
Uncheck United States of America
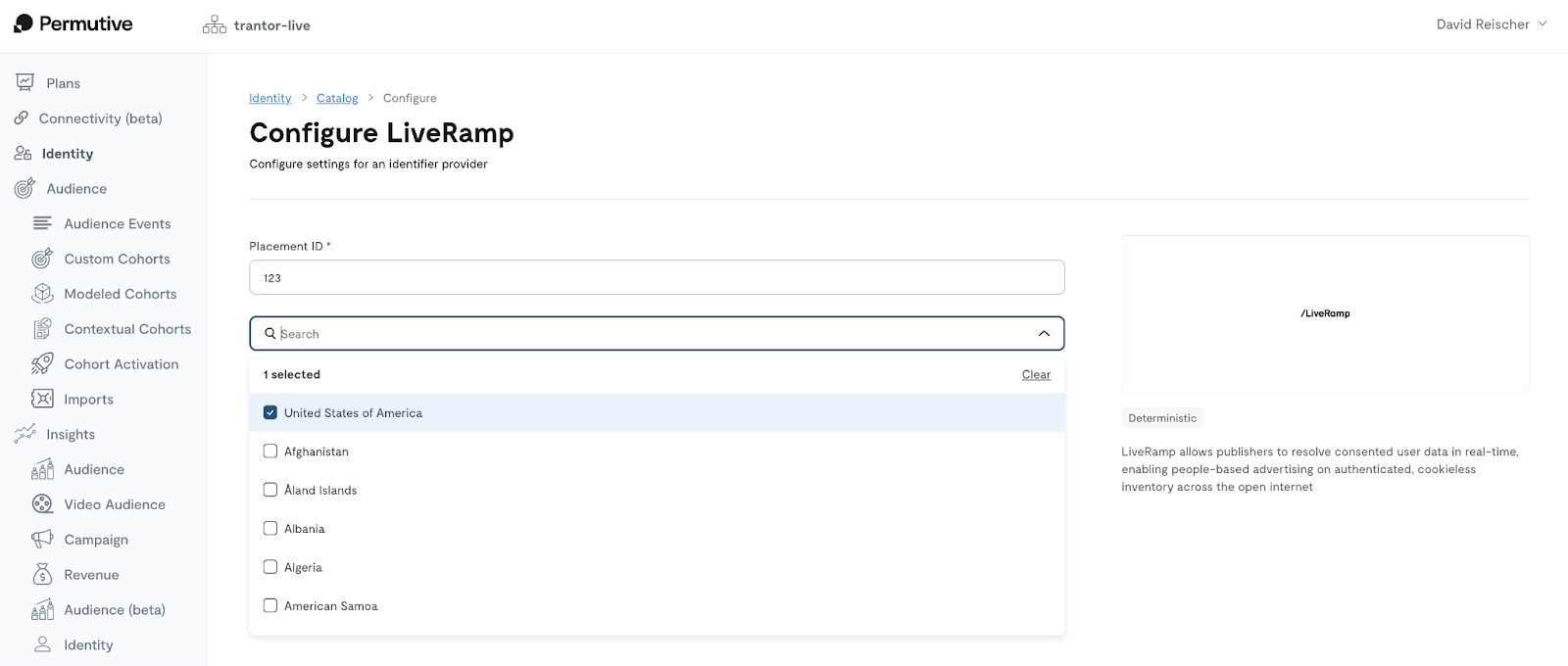[270, 412]
